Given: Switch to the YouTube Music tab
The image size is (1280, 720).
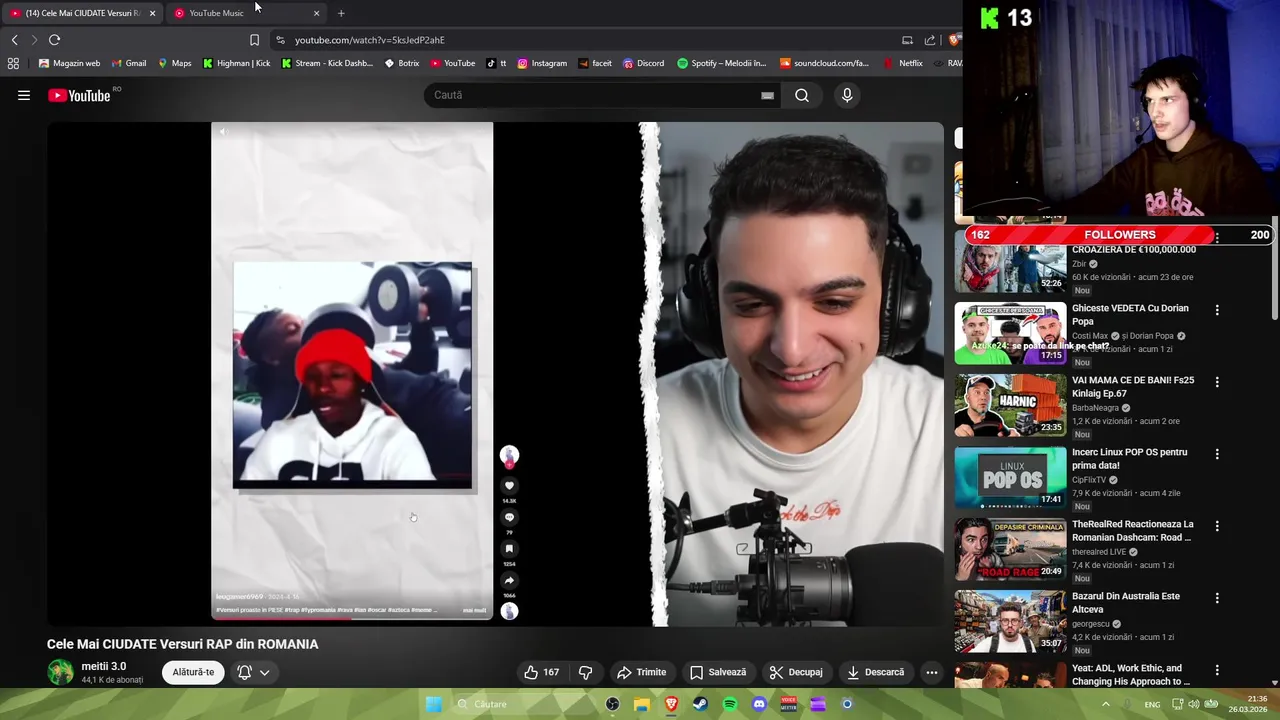Looking at the screenshot, I should [x=245, y=13].
